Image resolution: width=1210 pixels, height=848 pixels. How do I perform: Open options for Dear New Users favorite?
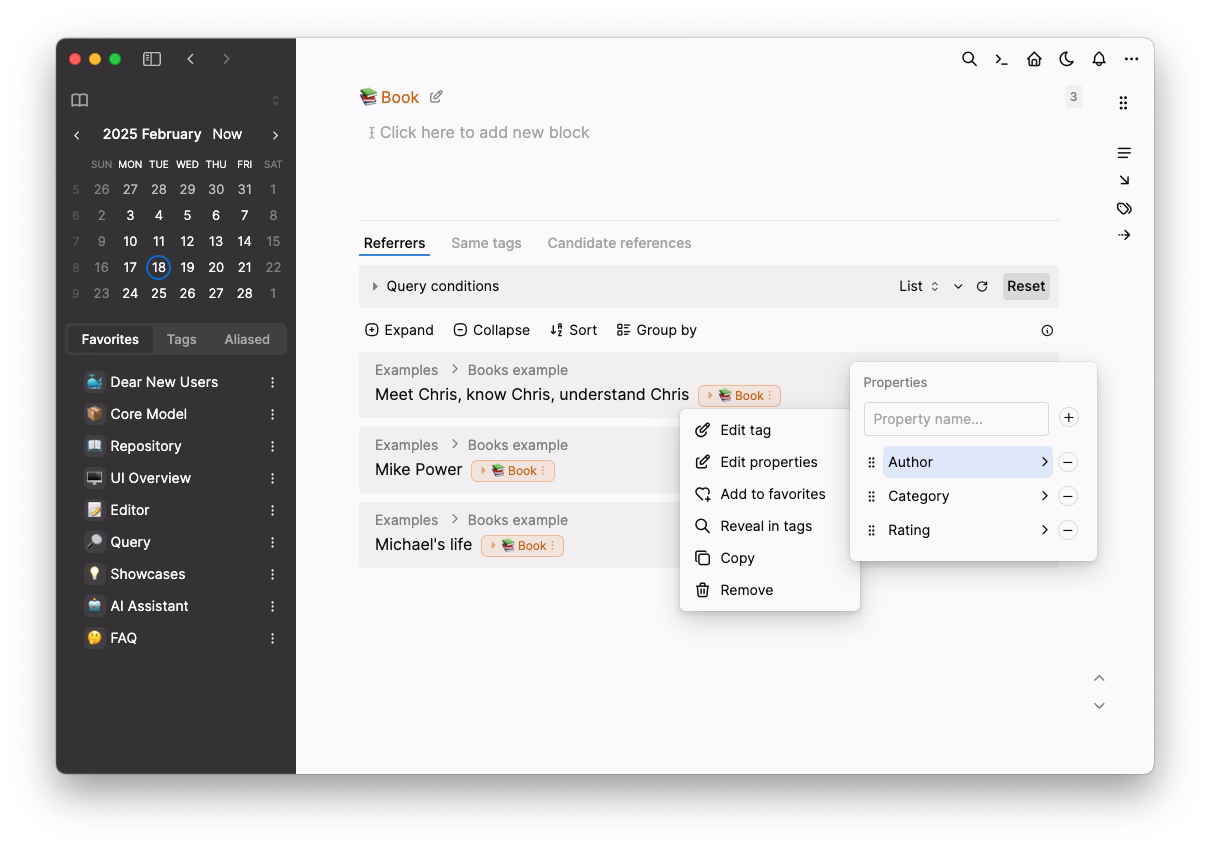click(x=272, y=382)
